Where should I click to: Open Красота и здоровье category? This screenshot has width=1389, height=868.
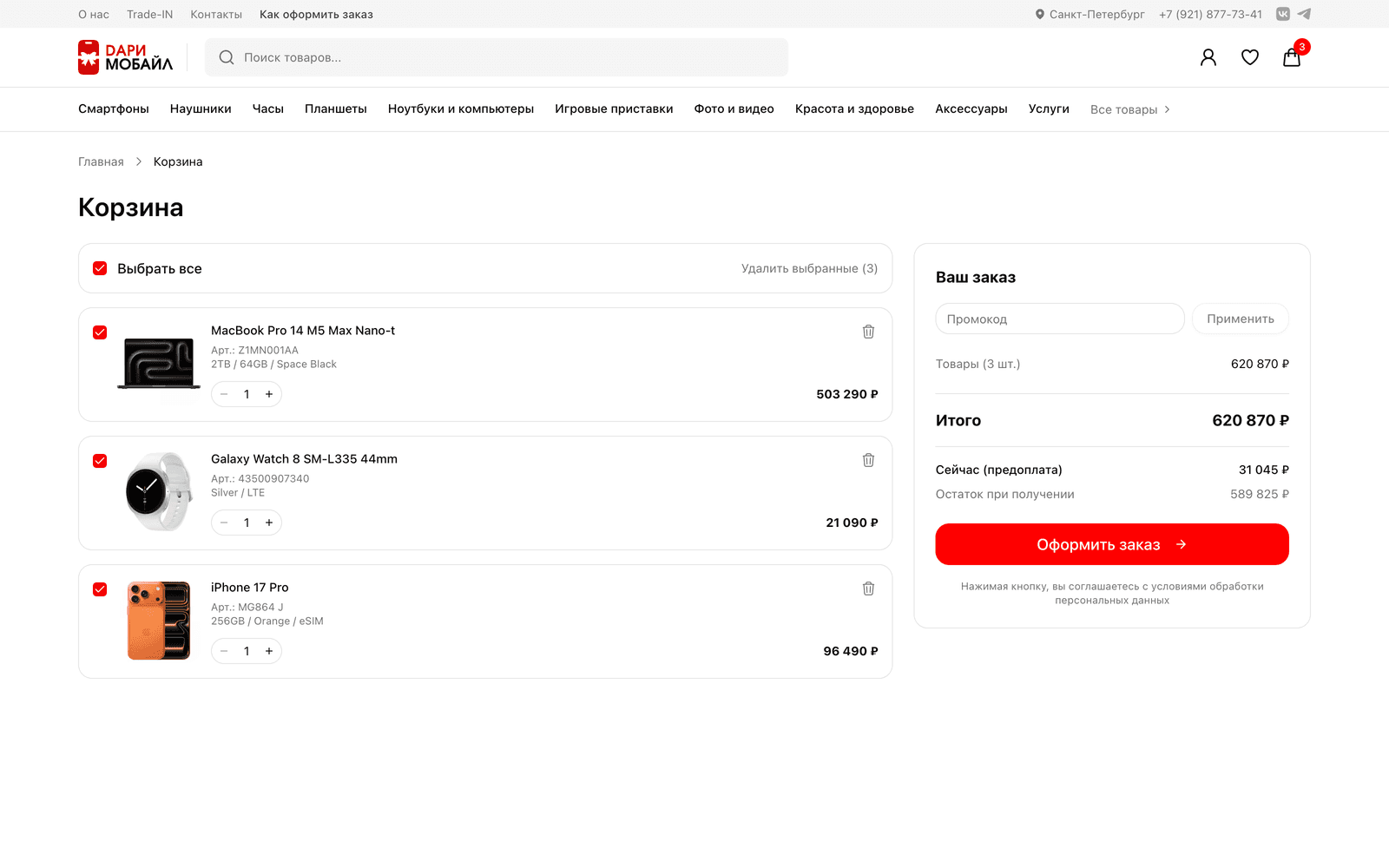pos(854,108)
